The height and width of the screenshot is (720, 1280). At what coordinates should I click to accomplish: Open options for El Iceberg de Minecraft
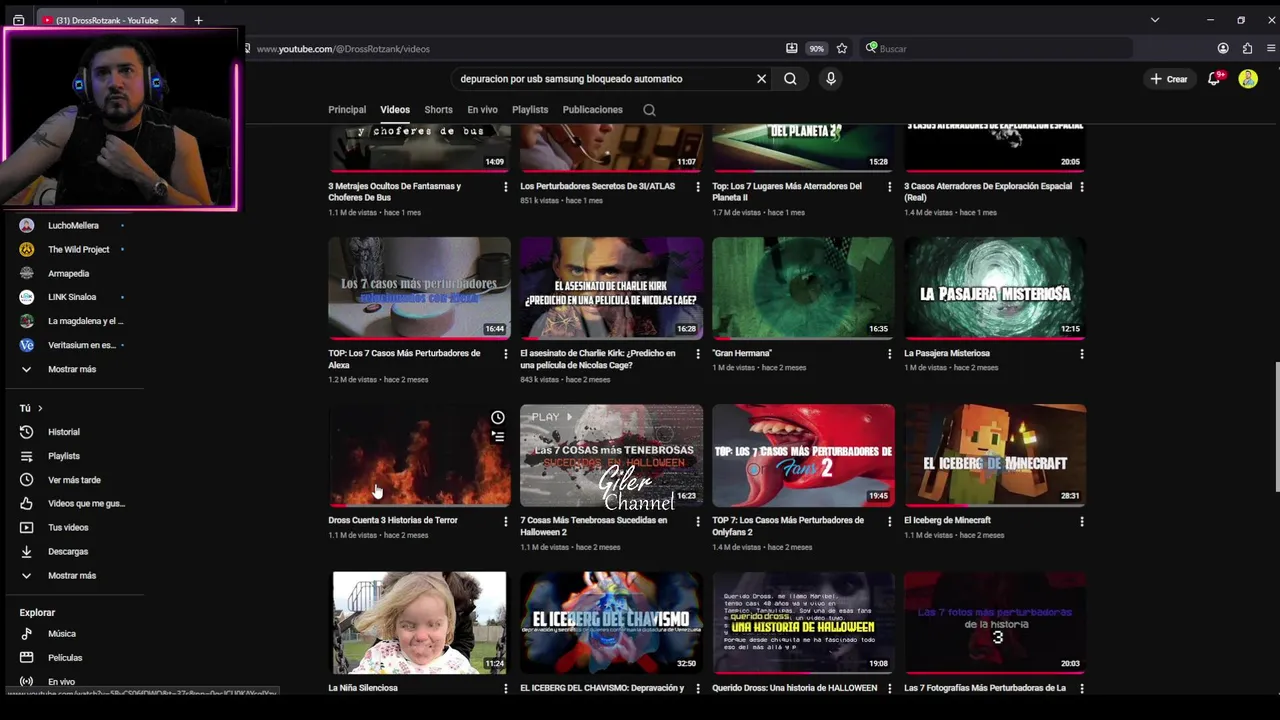pyautogui.click(x=1081, y=521)
